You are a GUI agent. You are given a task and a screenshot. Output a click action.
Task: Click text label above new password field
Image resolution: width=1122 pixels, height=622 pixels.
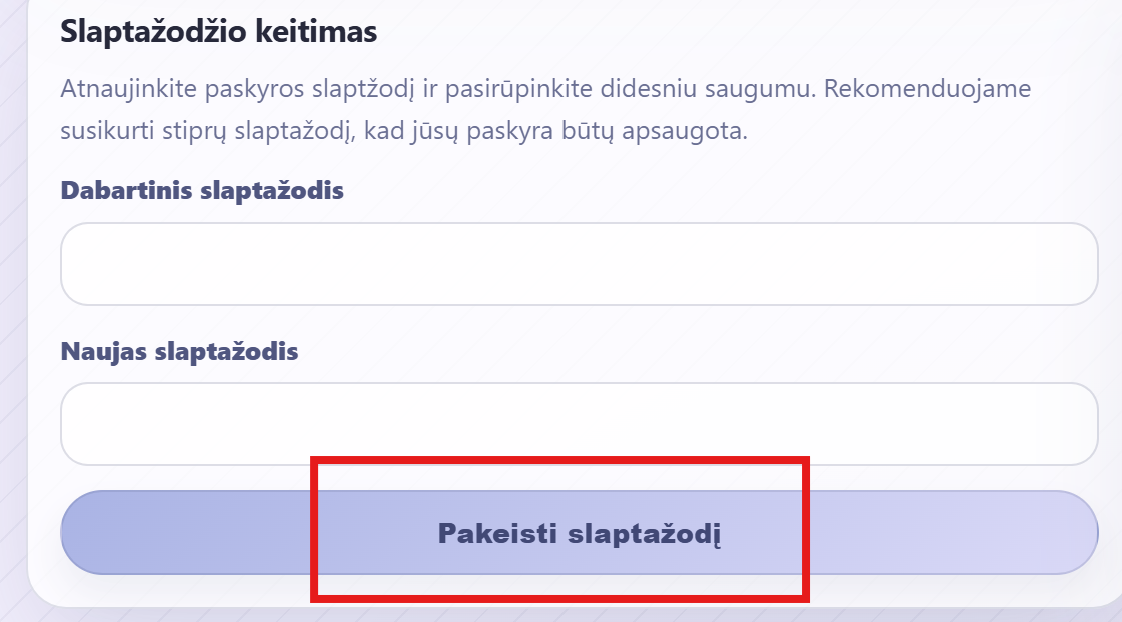pos(180,352)
